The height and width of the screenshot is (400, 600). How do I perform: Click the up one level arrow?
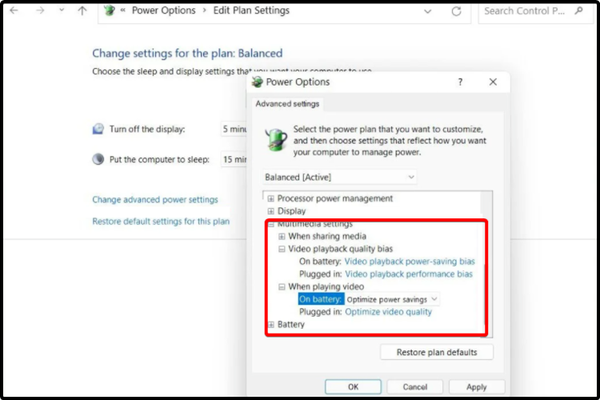[82, 11]
